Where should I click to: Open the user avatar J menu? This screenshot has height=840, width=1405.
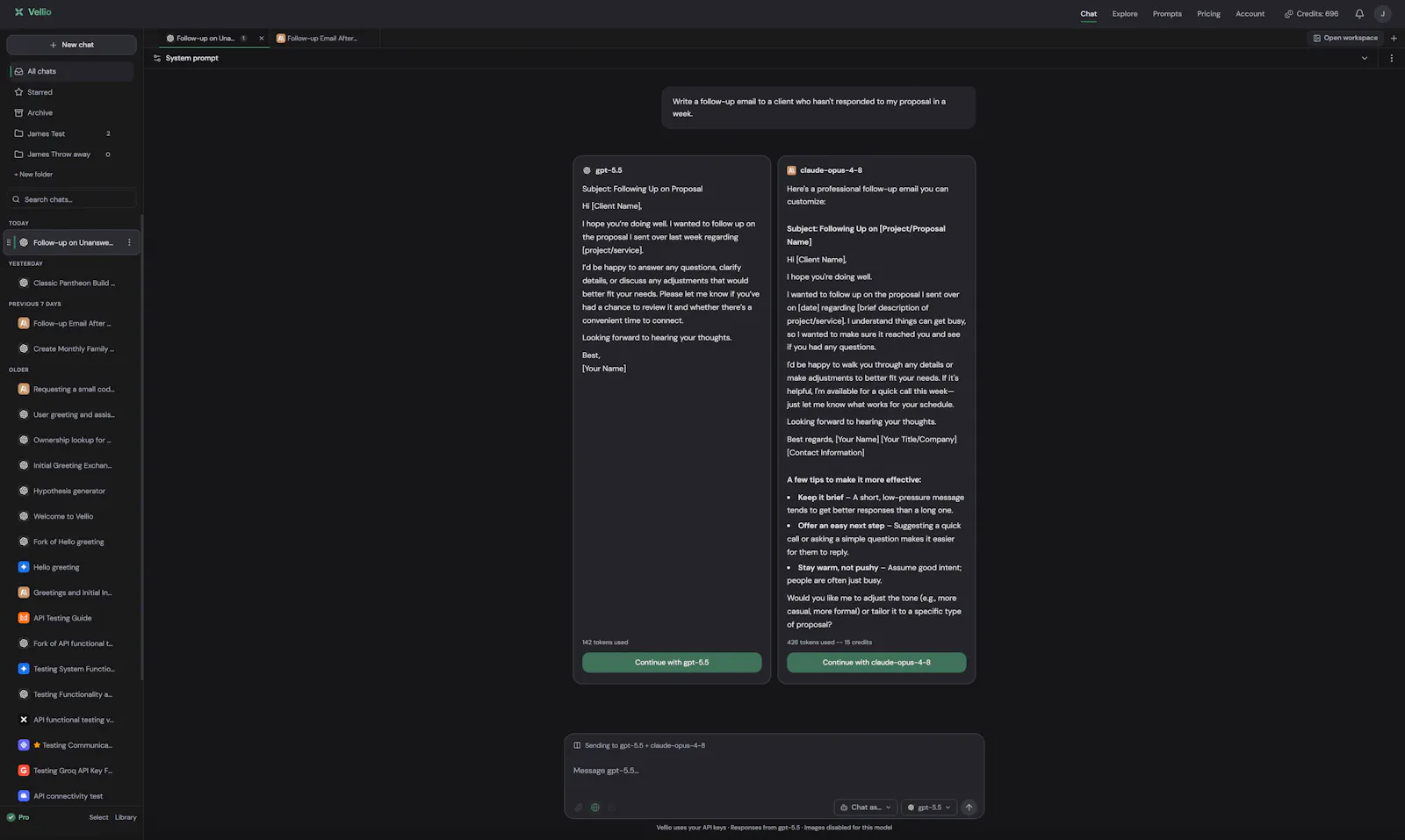(x=1383, y=14)
